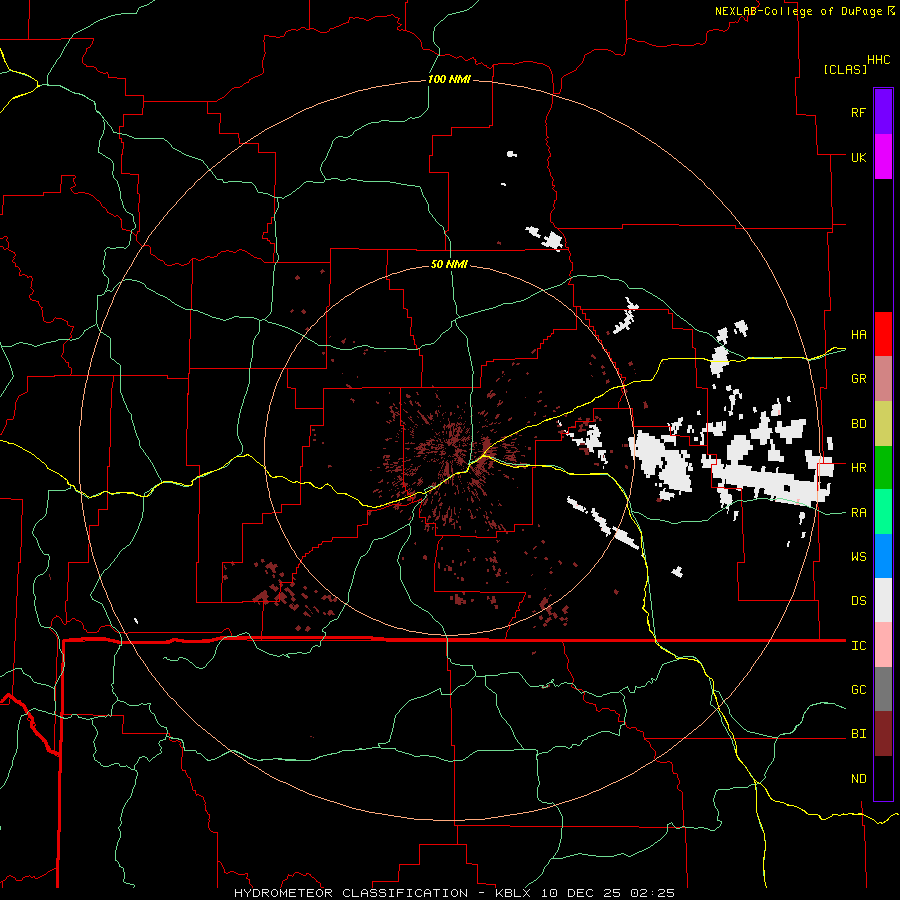
Task: Click the 02:25 timestamp
Action: click(x=652, y=893)
